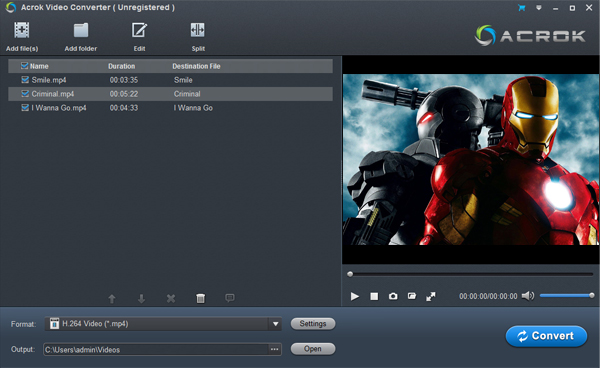Click destination file name Criminal
This screenshot has height=368, width=600.
(x=187, y=94)
